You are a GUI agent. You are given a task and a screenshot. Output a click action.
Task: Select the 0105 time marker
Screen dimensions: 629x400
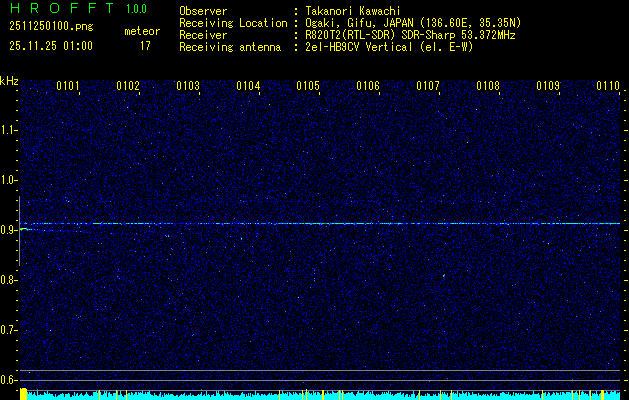click(x=308, y=87)
